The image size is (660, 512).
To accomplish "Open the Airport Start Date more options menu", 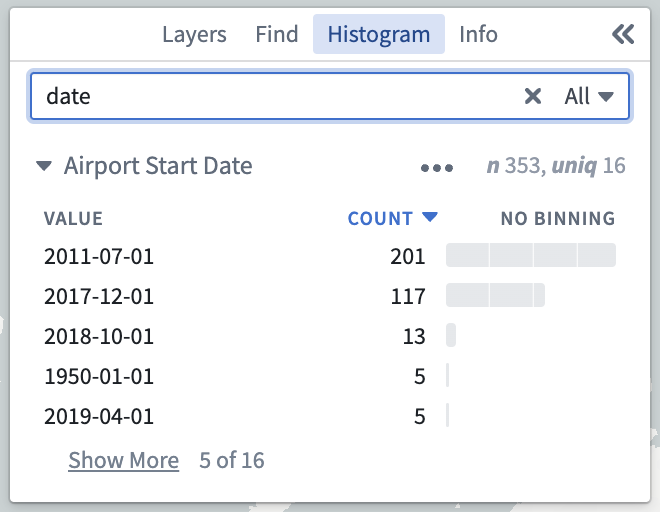I will coord(437,168).
